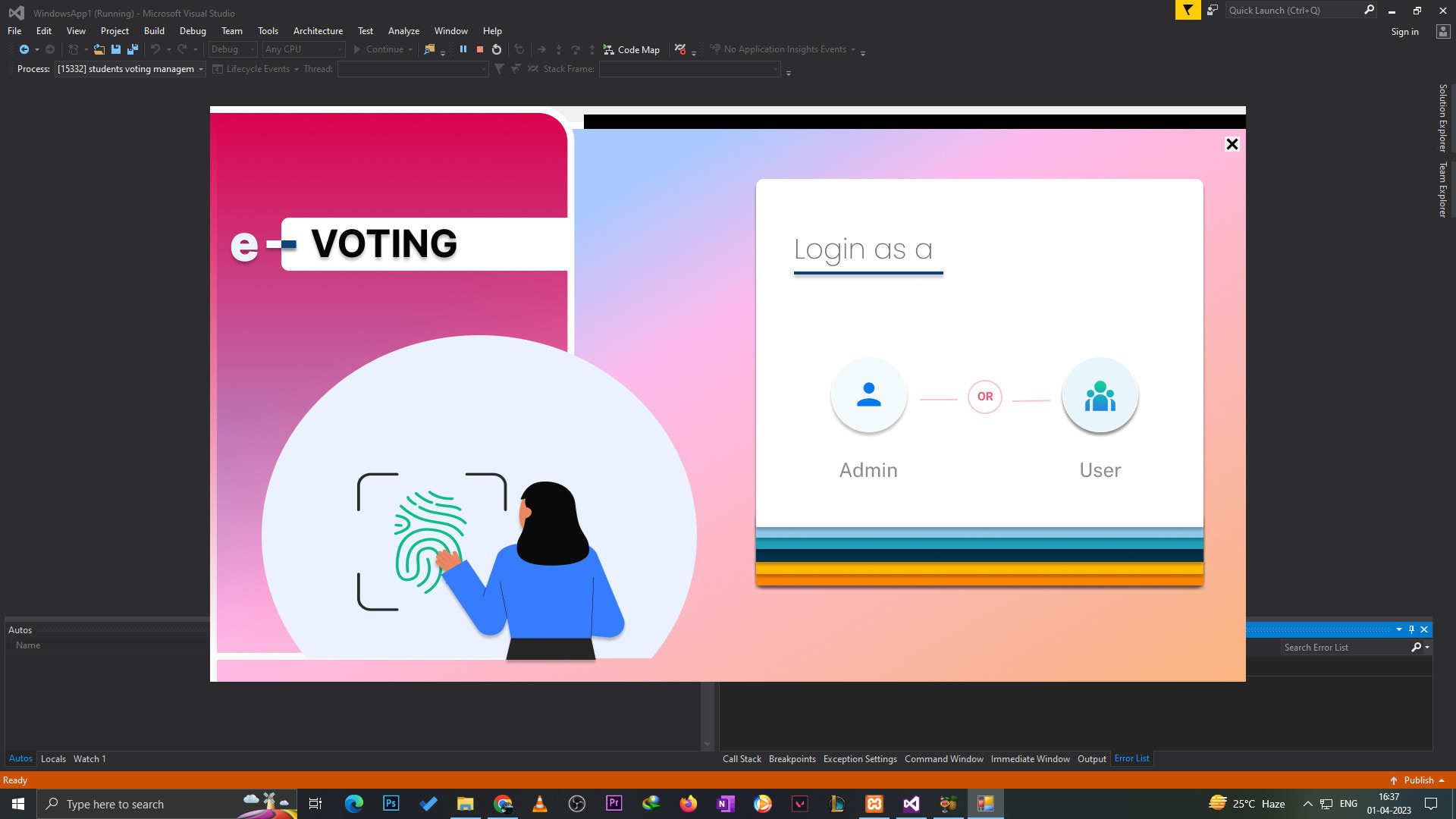This screenshot has width=1456, height=819.
Task: Switch to the Breakpoints tab
Action: 792,758
